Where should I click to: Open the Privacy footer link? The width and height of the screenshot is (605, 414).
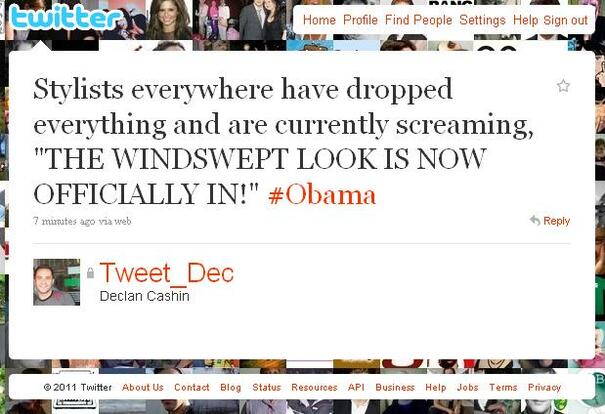[544, 387]
